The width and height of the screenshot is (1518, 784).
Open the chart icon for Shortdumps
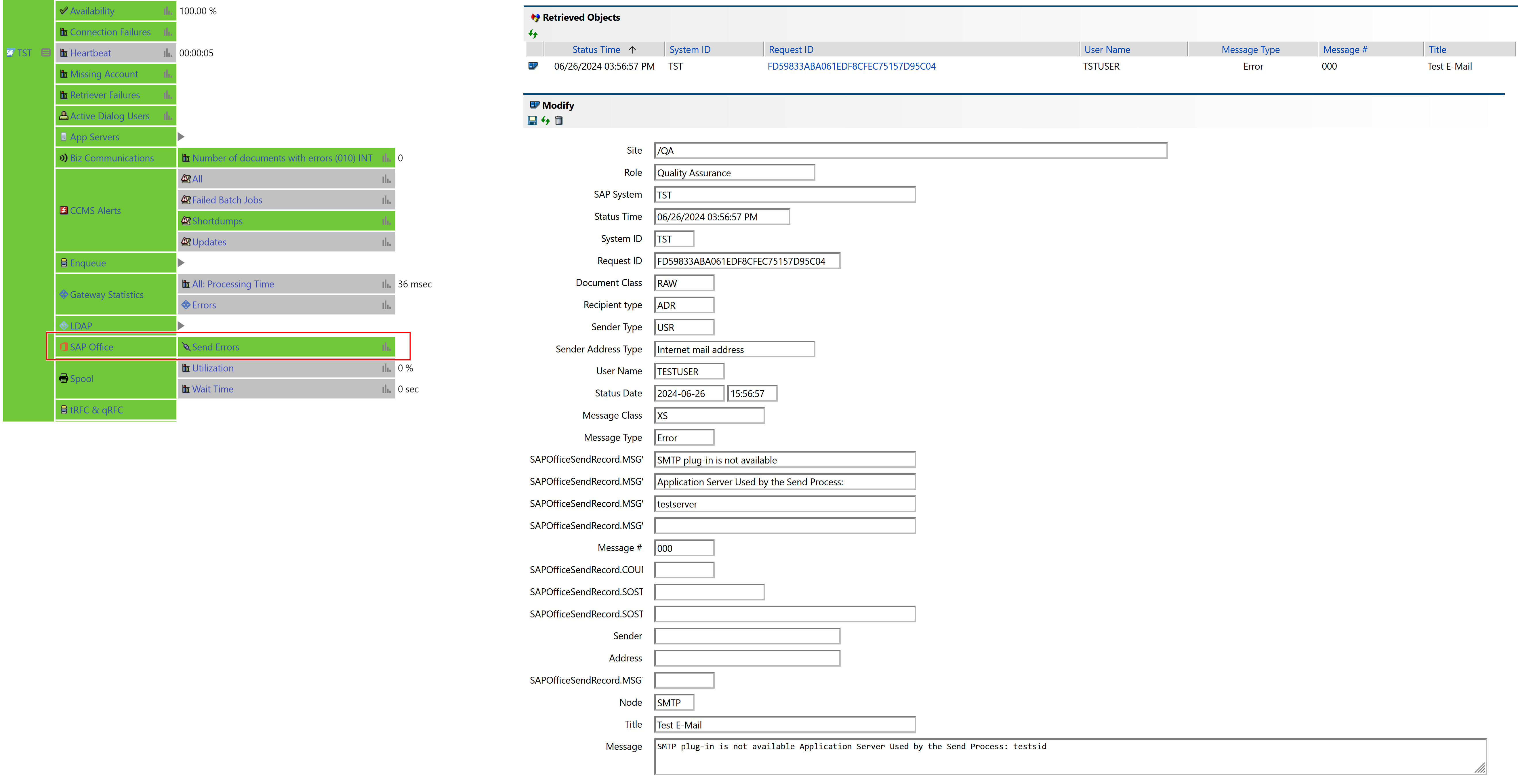pos(387,221)
